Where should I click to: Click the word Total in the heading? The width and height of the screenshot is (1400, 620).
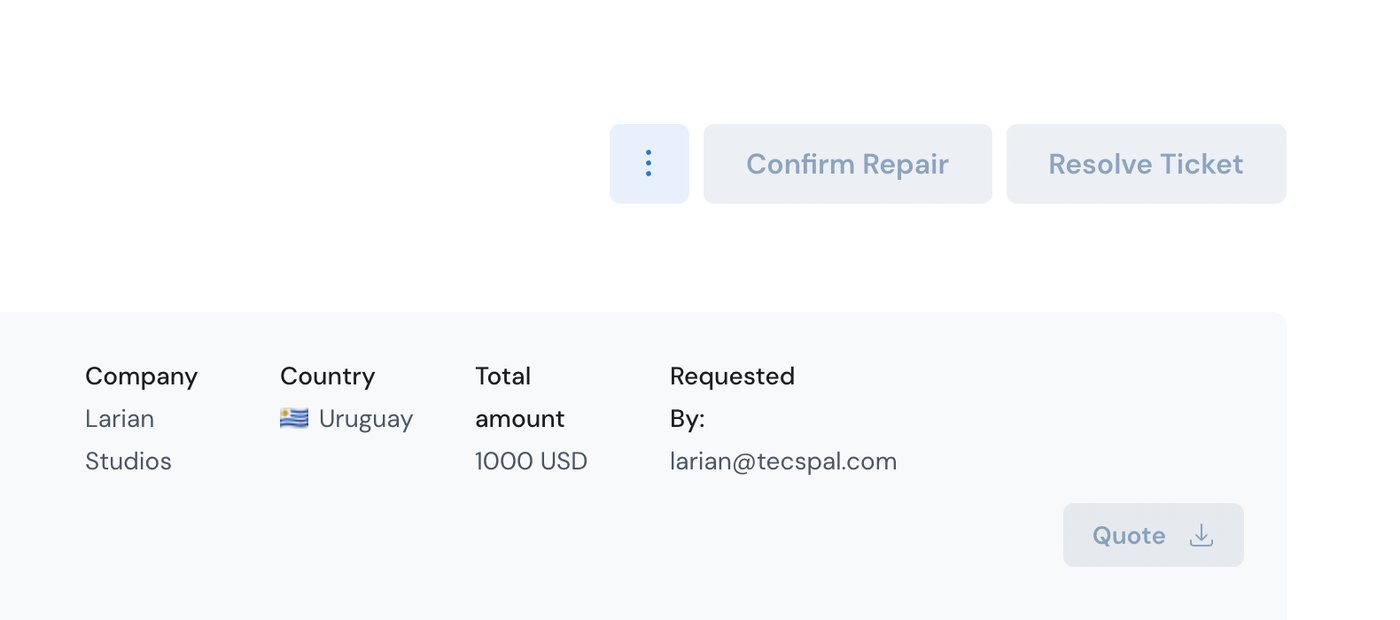503,376
